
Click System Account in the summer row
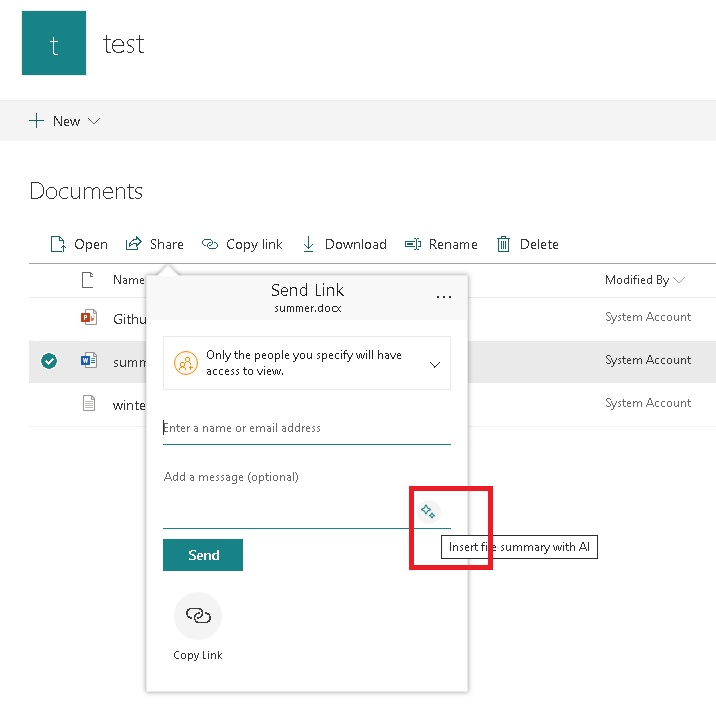[648, 360]
